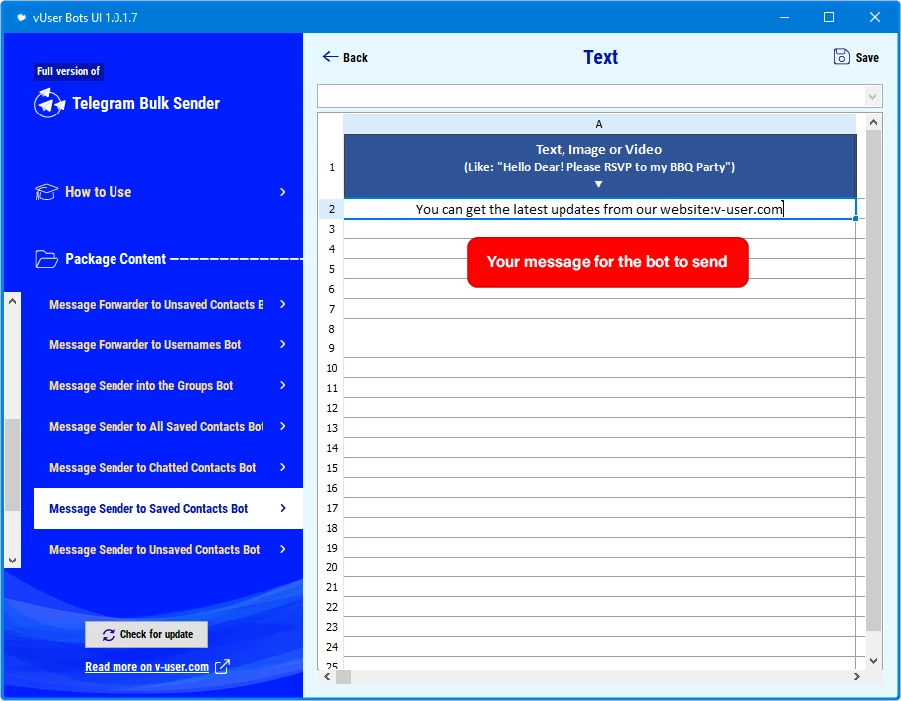Close the vUser Bots UI window

click(x=875, y=17)
